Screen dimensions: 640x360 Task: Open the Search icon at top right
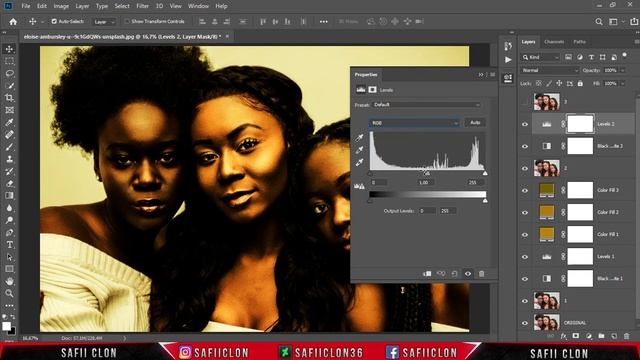coord(599,22)
